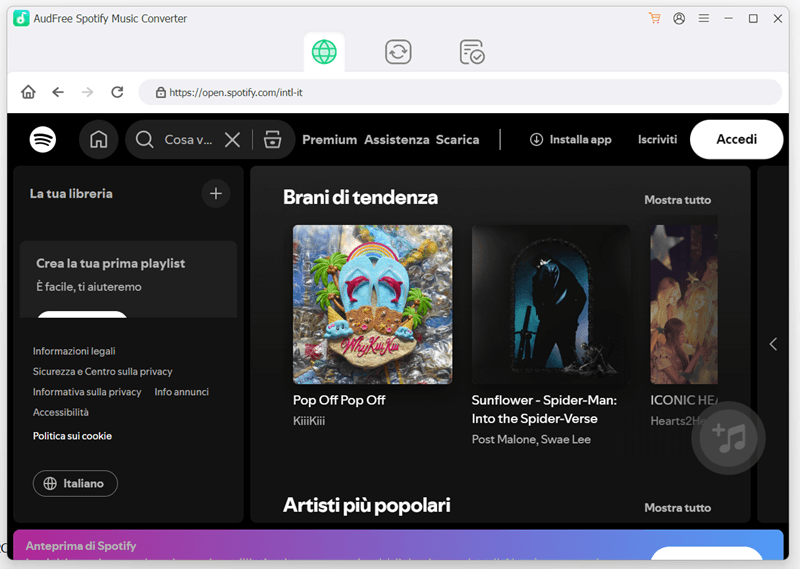
Task: Clear the search field with X
Action: (233, 139)
